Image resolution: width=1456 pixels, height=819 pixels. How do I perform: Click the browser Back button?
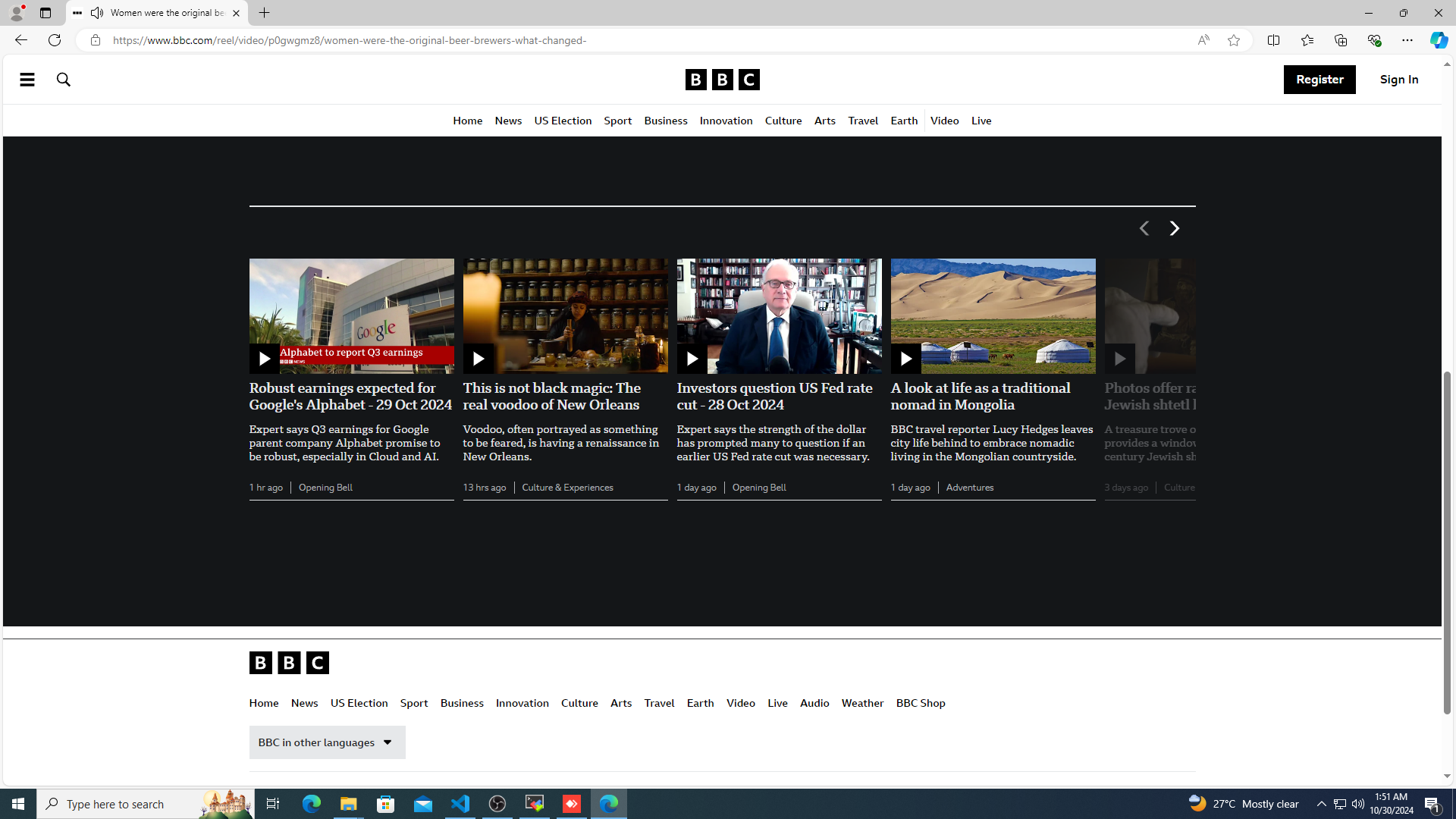pyautogui.click(x=20, y=40)
